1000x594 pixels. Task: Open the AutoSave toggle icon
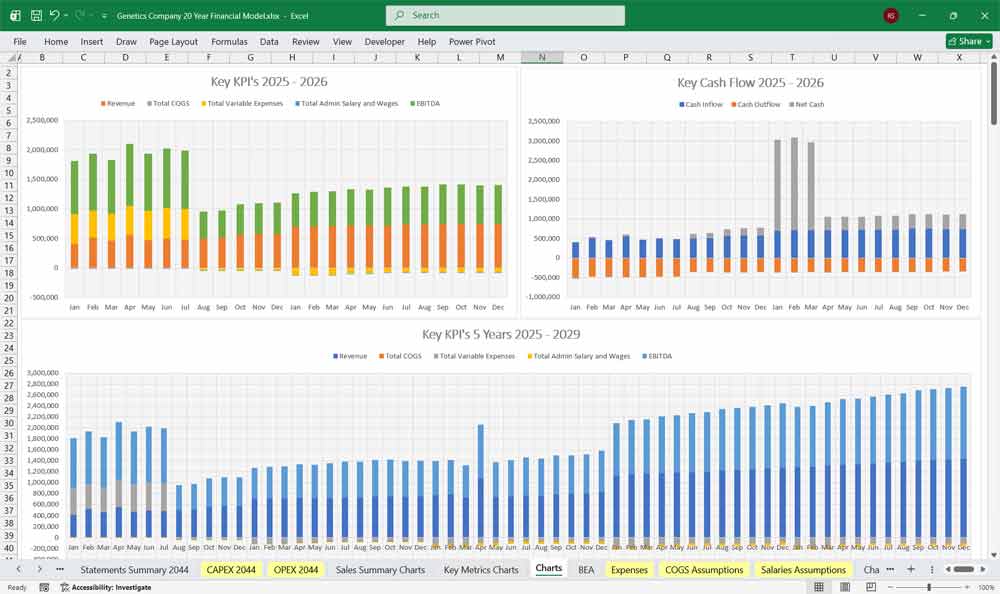click(x=16, y=15)
